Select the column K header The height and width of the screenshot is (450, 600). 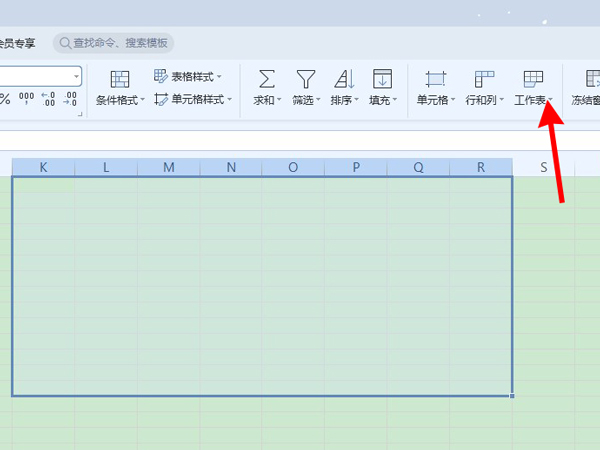click(x=43, y=167)
